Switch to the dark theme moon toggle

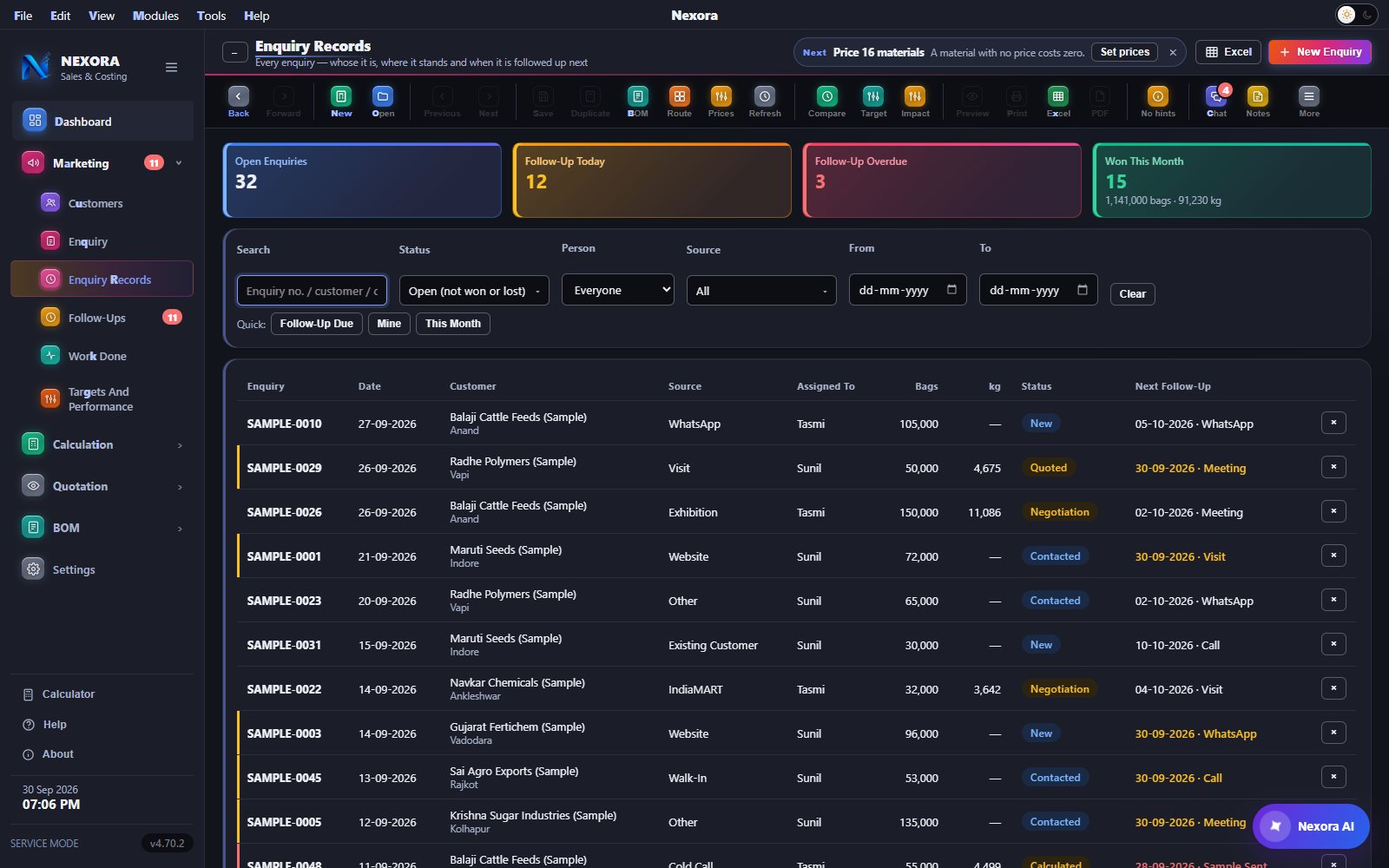(1367, 15)
